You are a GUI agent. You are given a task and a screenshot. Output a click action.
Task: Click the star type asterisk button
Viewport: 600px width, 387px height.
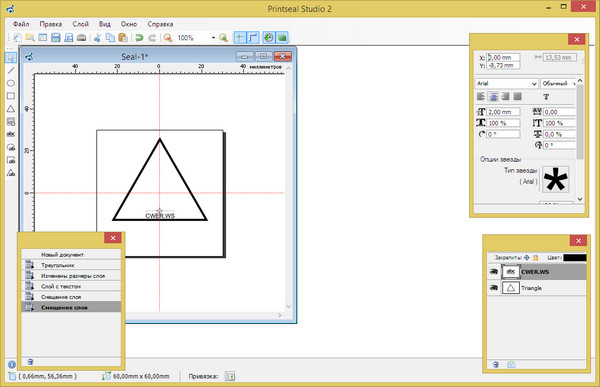[x=555, y=179]
